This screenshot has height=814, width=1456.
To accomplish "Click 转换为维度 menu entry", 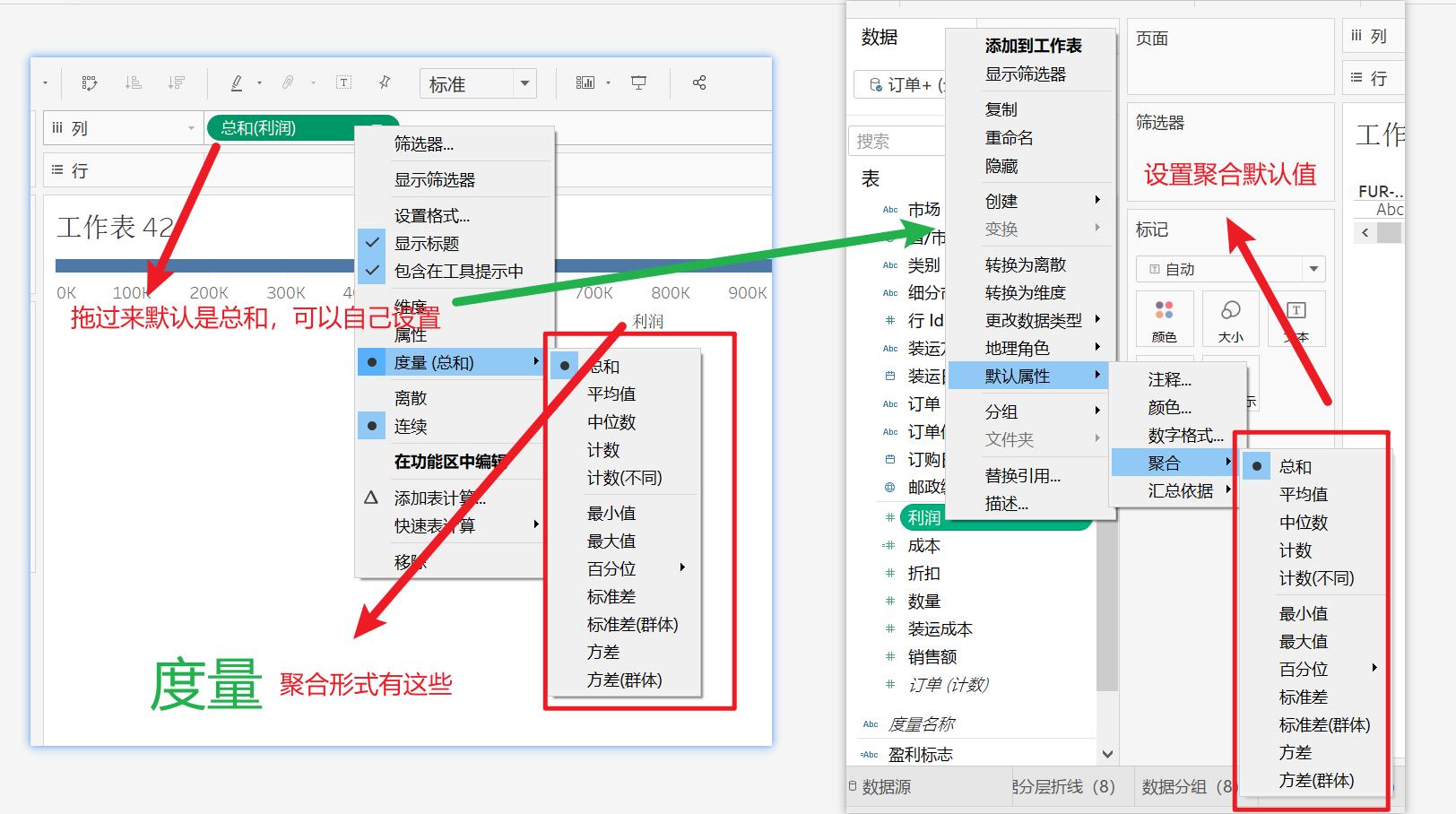I will pyautogui.click(x=1031, y=292).
